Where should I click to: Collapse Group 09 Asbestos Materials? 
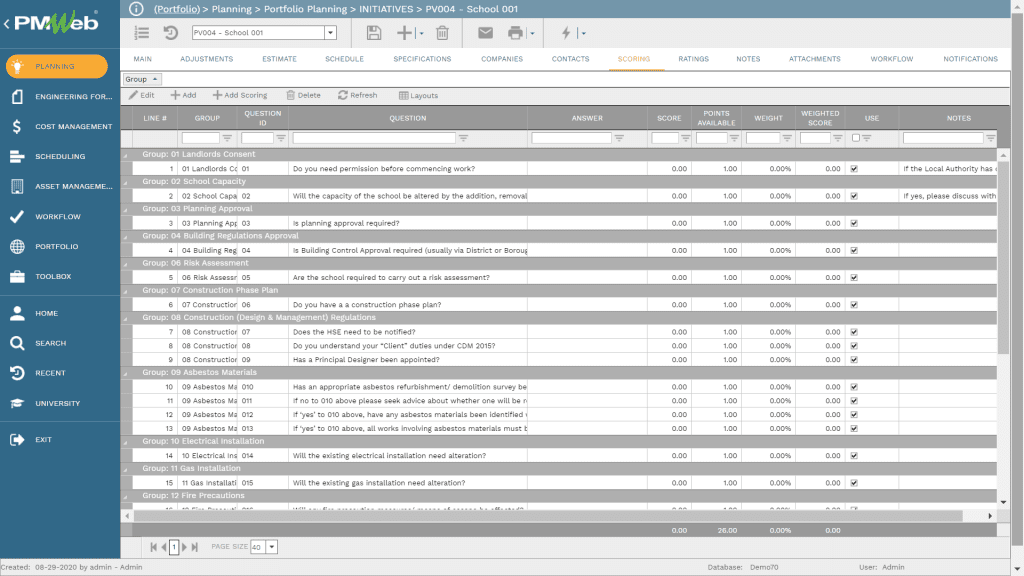[x=126, y=373]
